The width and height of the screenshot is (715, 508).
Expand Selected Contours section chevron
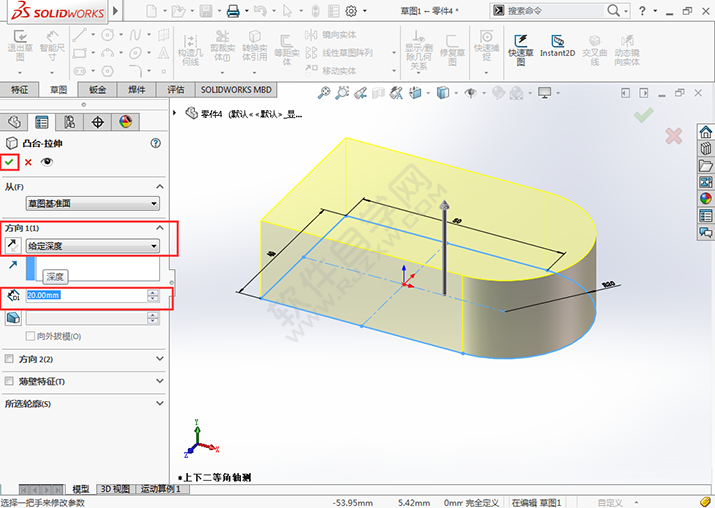[x=160, y=403]
